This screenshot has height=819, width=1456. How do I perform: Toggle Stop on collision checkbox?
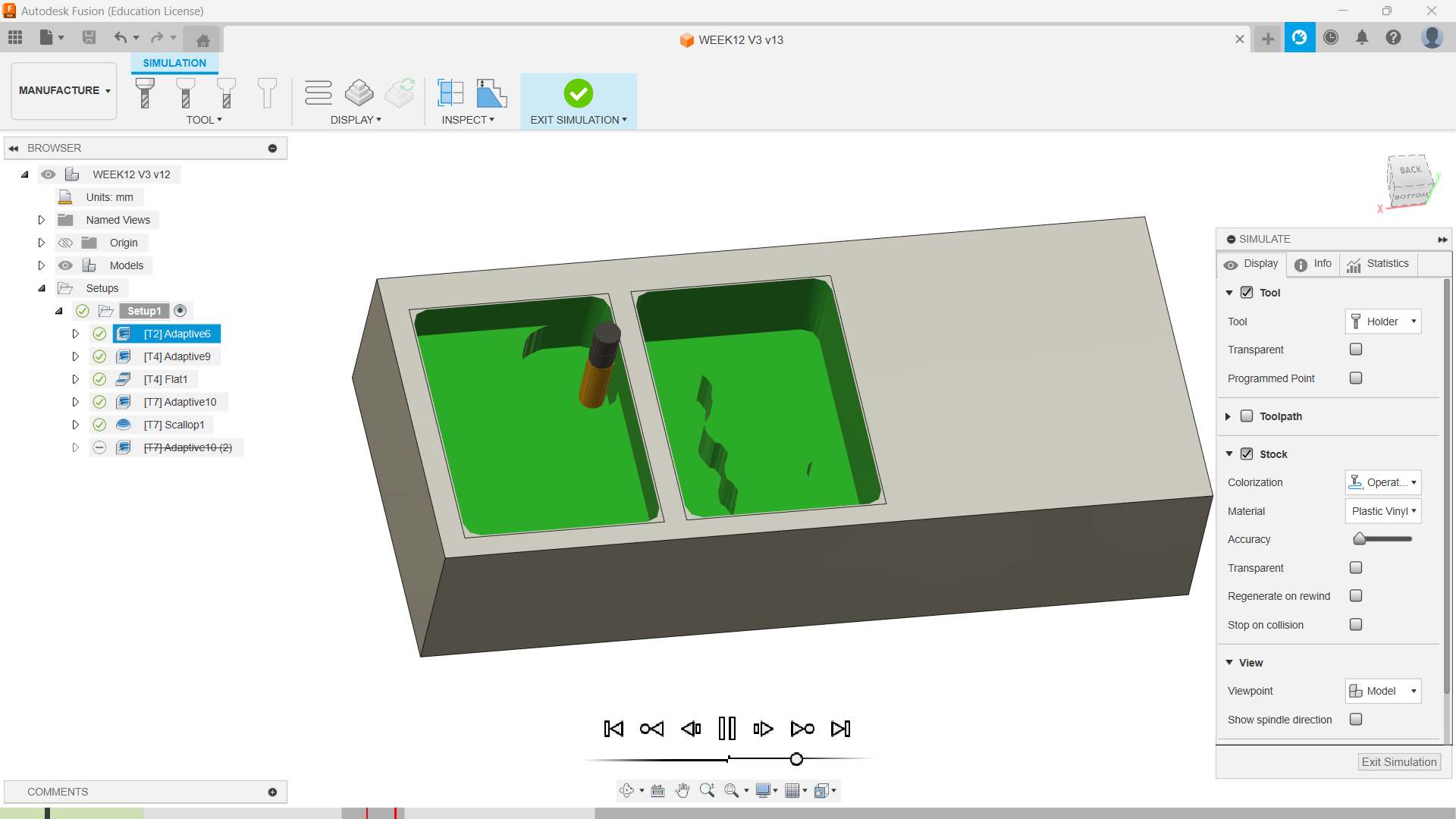(1356, 625)
